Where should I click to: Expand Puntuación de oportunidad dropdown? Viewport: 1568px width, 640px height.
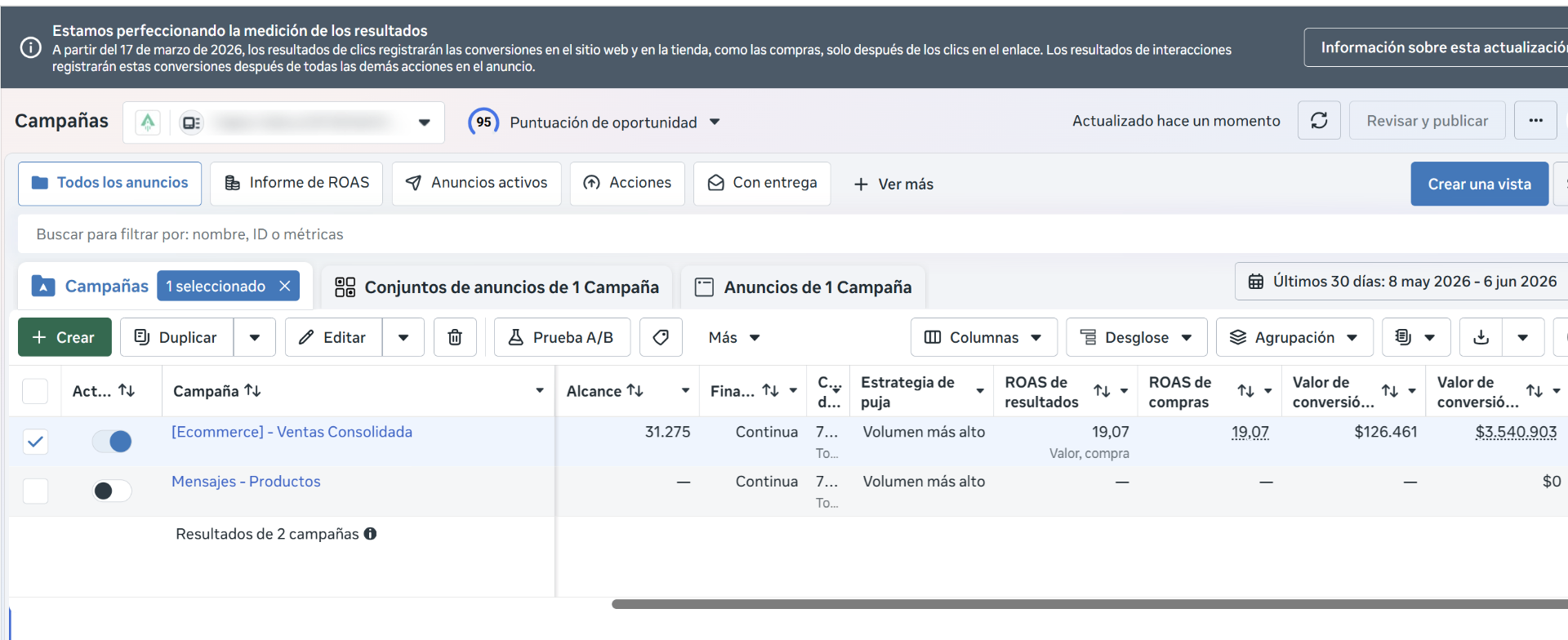(715, 122)
